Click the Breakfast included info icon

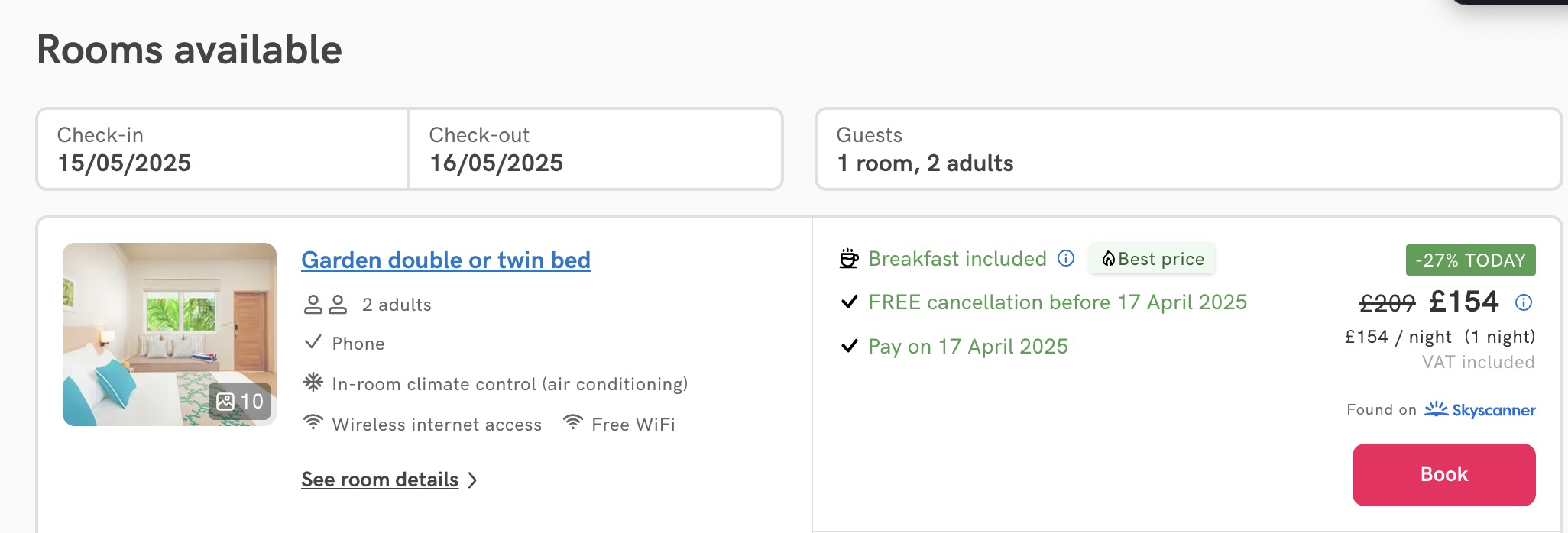[1066, 258]
